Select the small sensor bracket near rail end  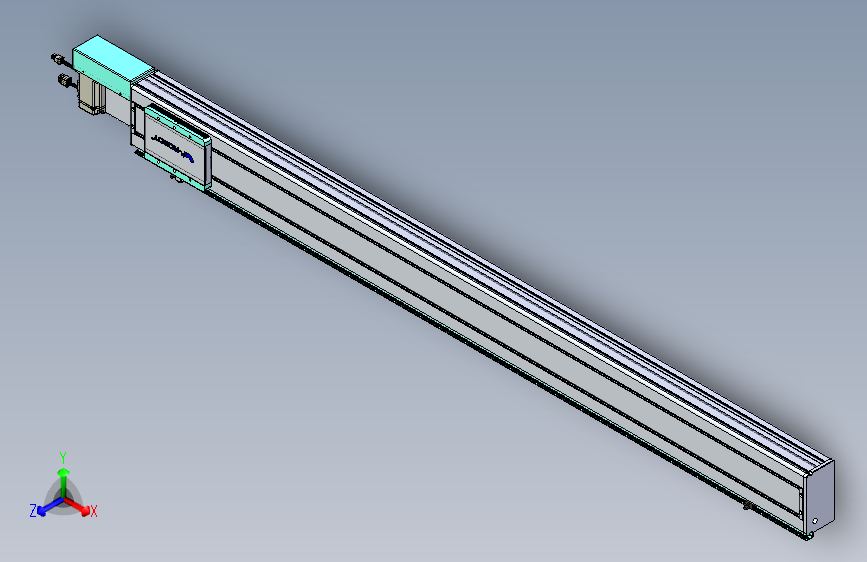(x=750, y=506)
